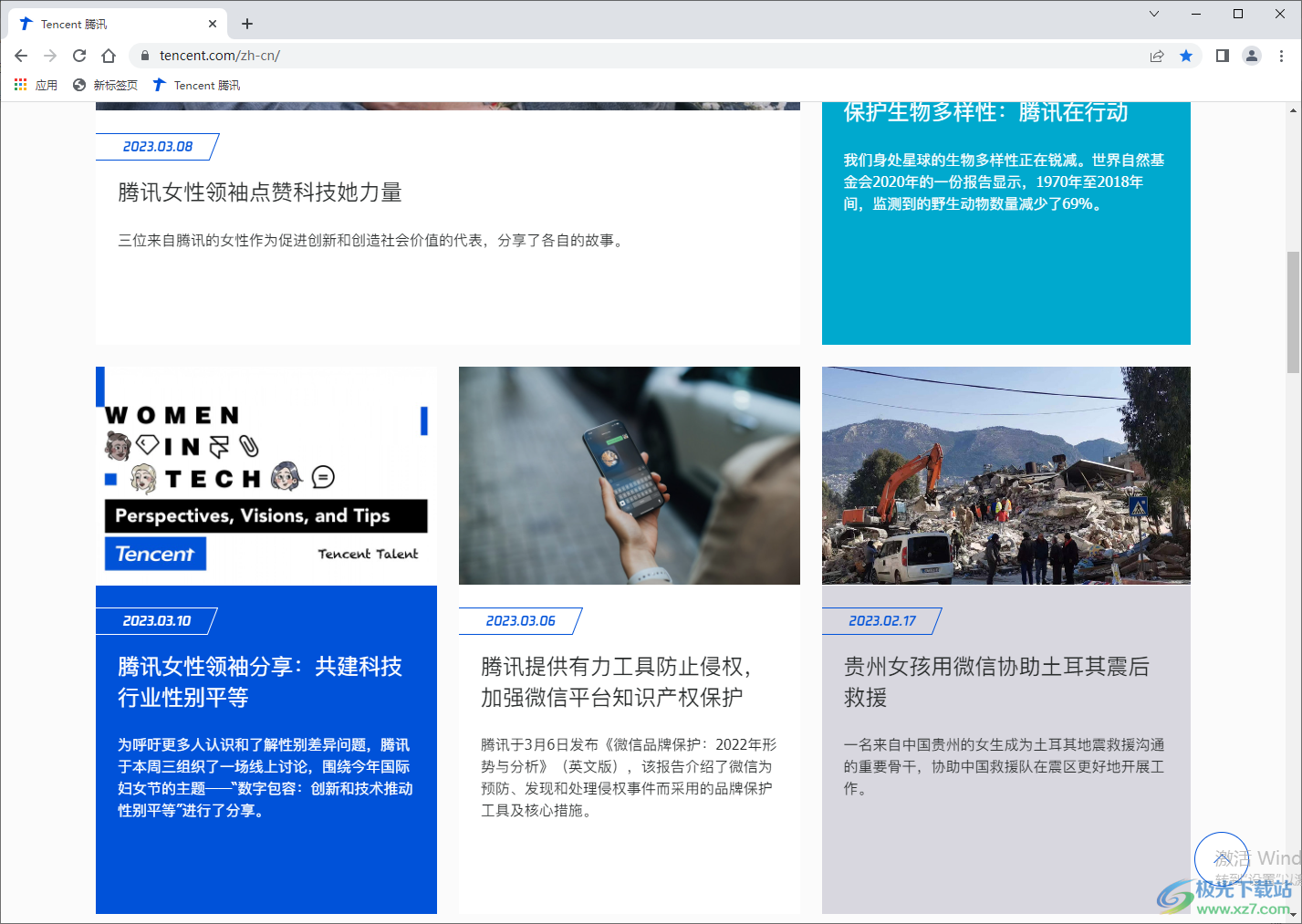Click the earthquake rescue photo
The width and height of the screenshot is (1302, 924).
coord(1006,475)
